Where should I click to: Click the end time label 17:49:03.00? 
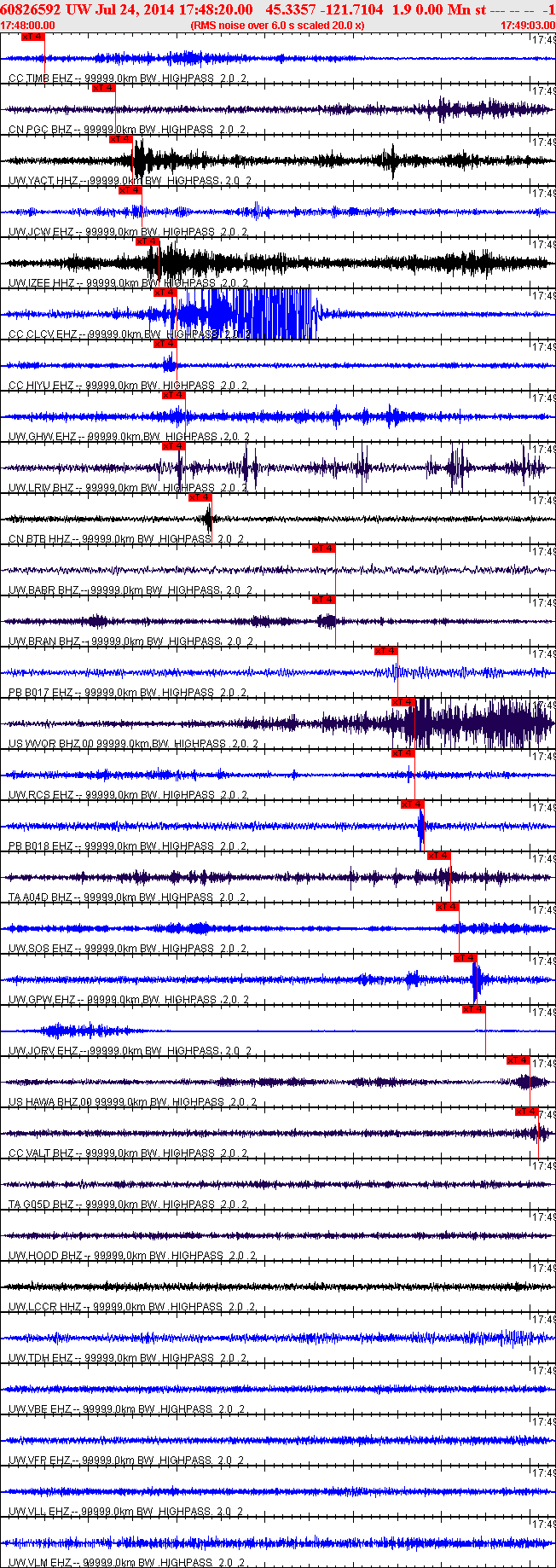(x=528, y=26)
